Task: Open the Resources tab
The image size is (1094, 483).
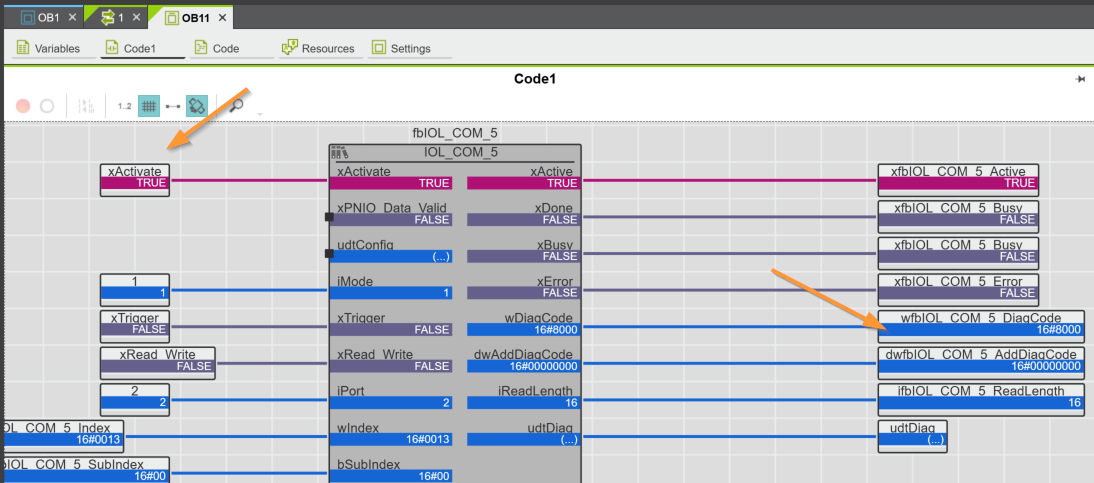Action: [x=318, y=48]
